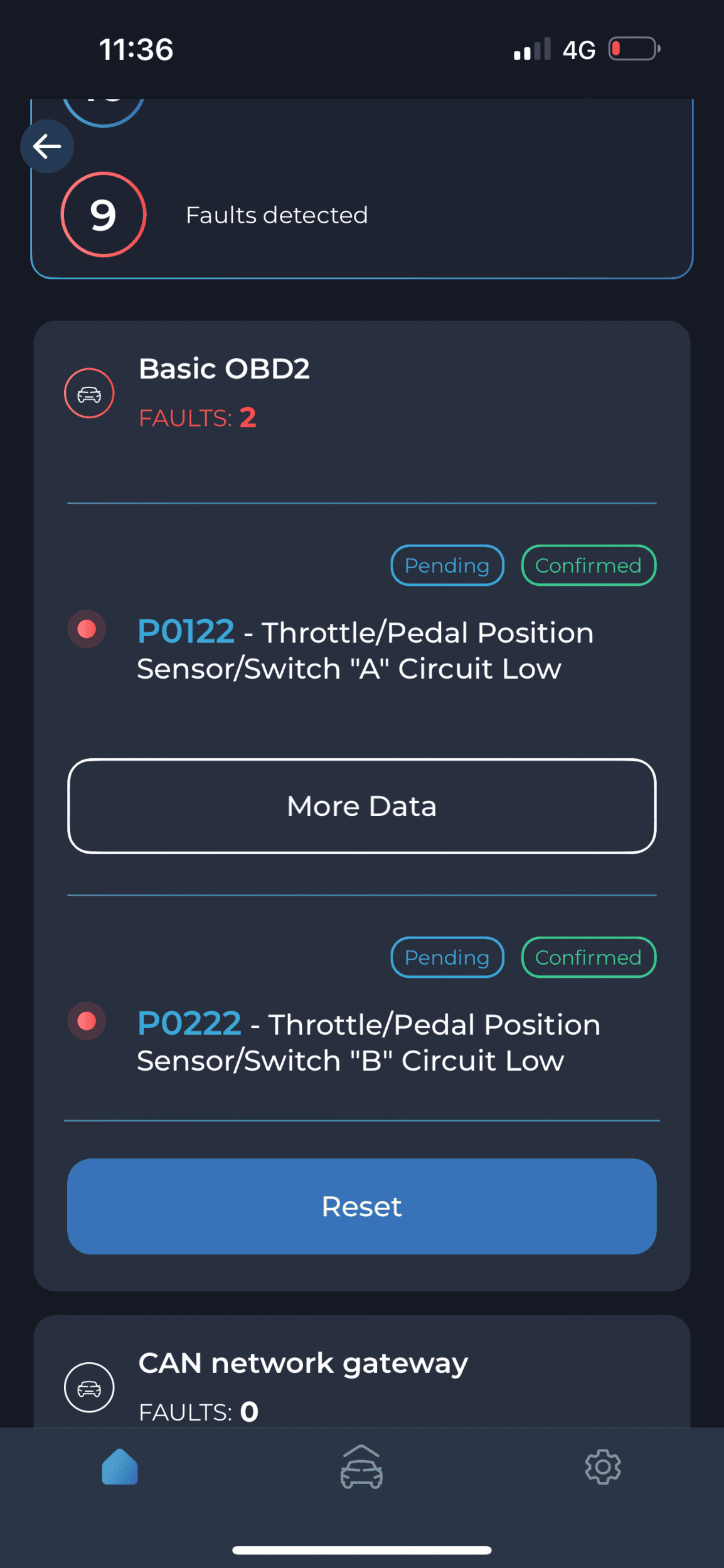This screenshot has height=1568, width=724.
Task: Tap the red dot beside P0222
Action: [87, 1021]
